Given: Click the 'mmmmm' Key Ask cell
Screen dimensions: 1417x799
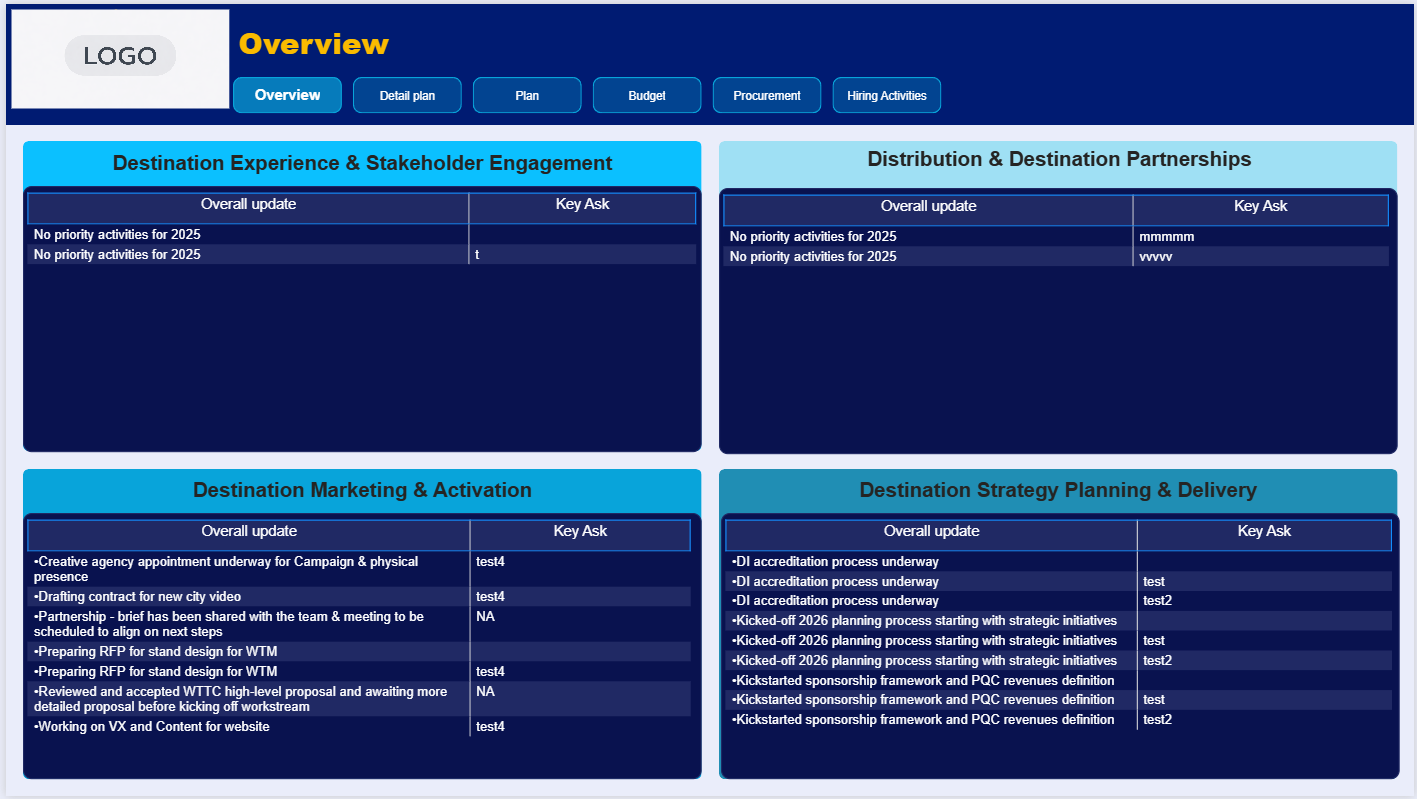Looking at the screenshot, I should (1167, 237).
